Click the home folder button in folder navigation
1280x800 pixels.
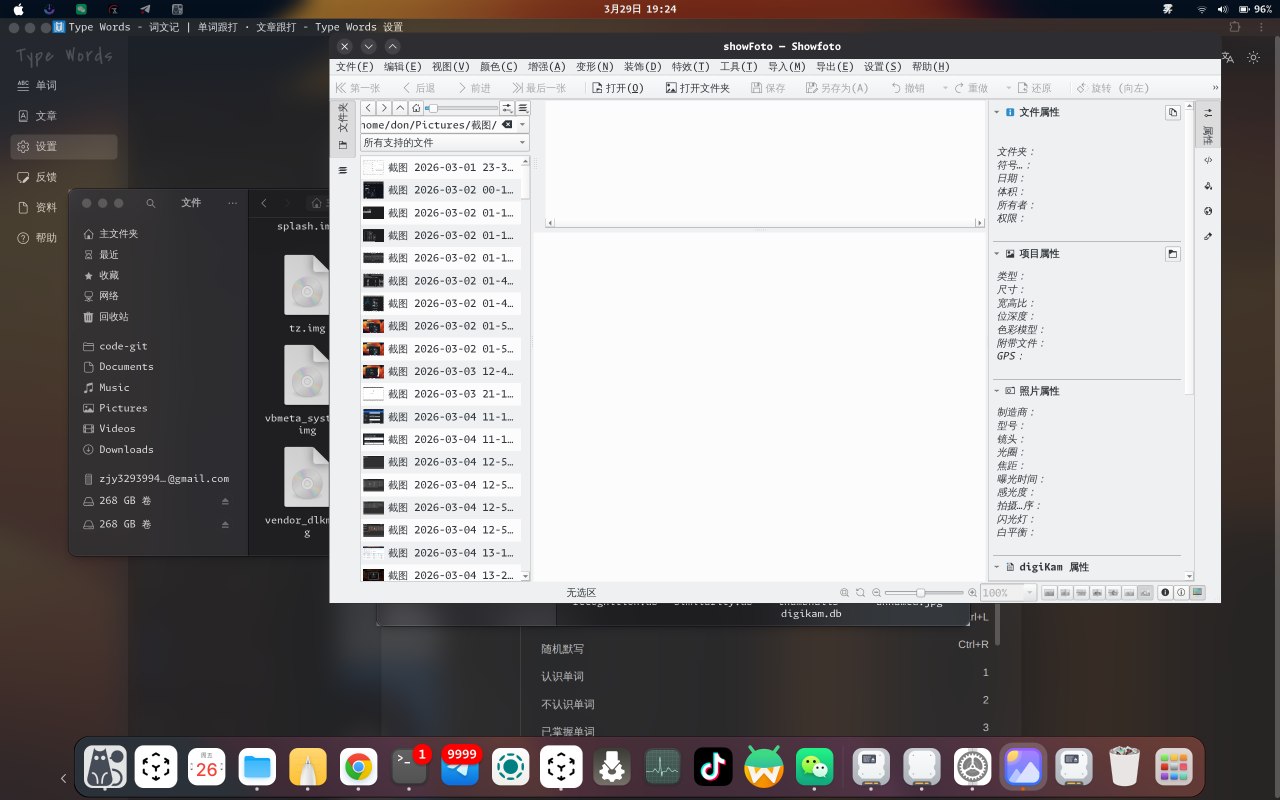[415, 108]
